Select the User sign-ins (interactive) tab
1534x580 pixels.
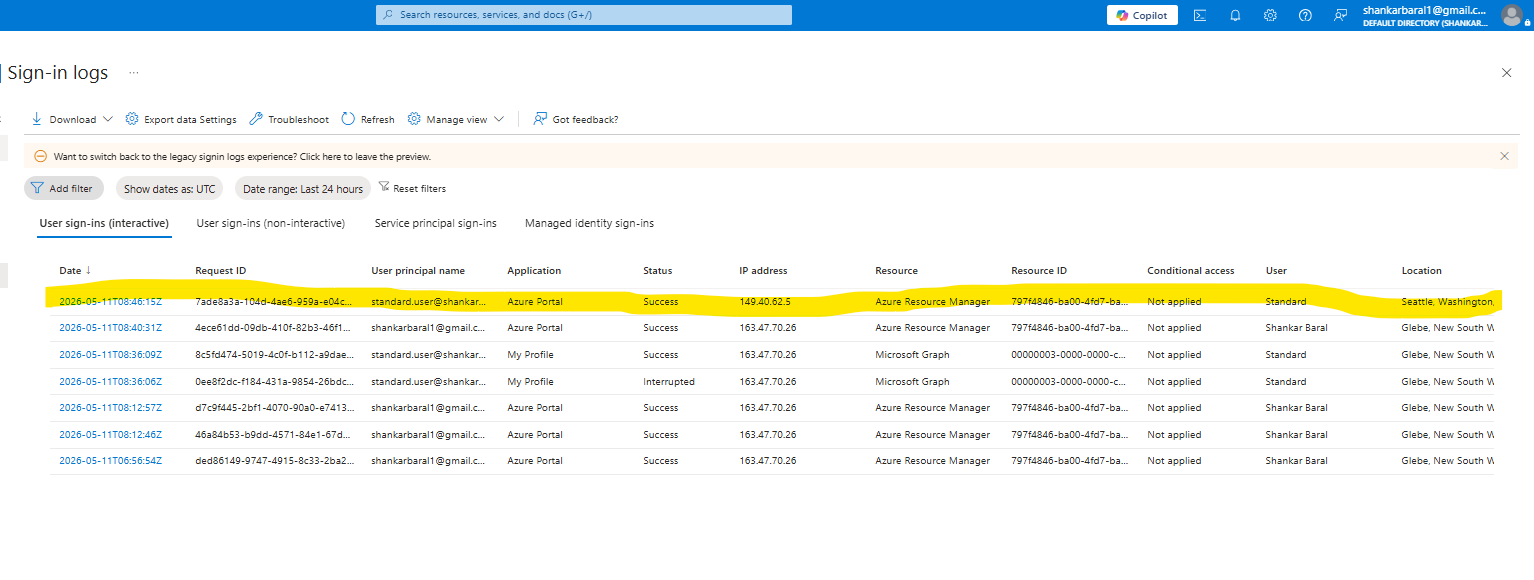104,223
